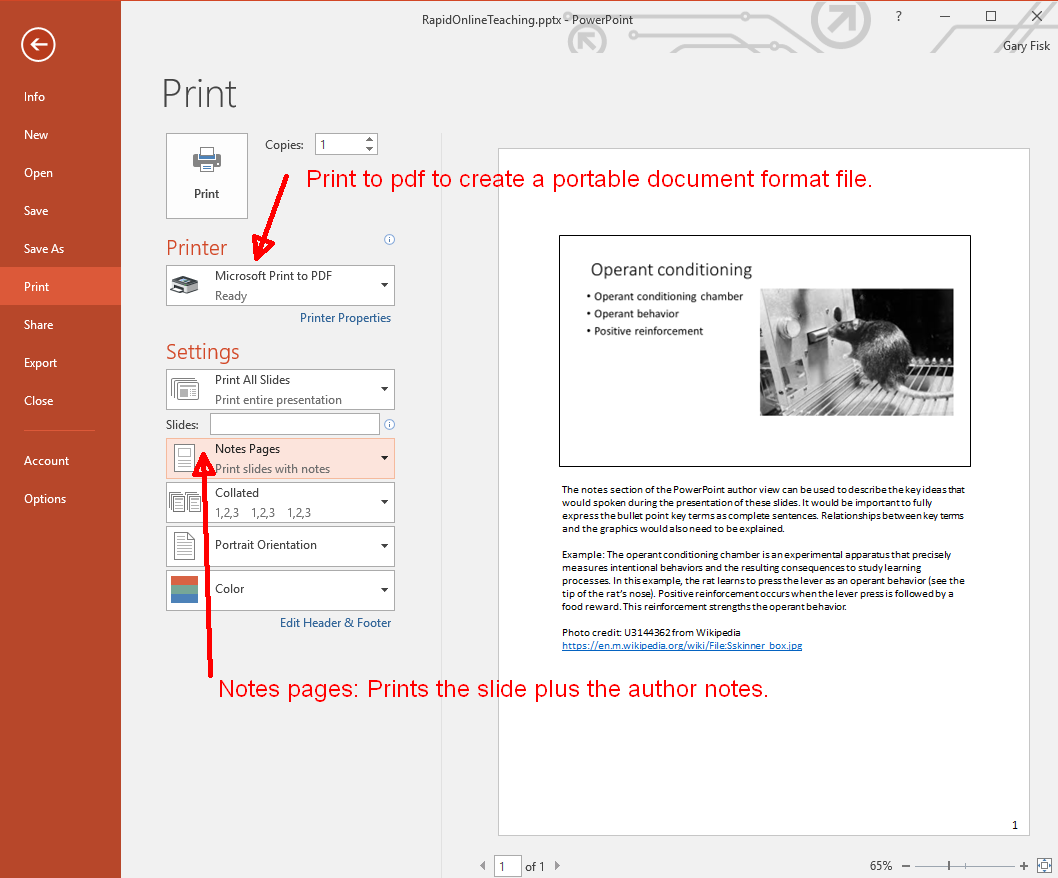The width and height of the screenshot is (1058, 878).
Task: Click the Slides range input box
Action: (293, 424)
